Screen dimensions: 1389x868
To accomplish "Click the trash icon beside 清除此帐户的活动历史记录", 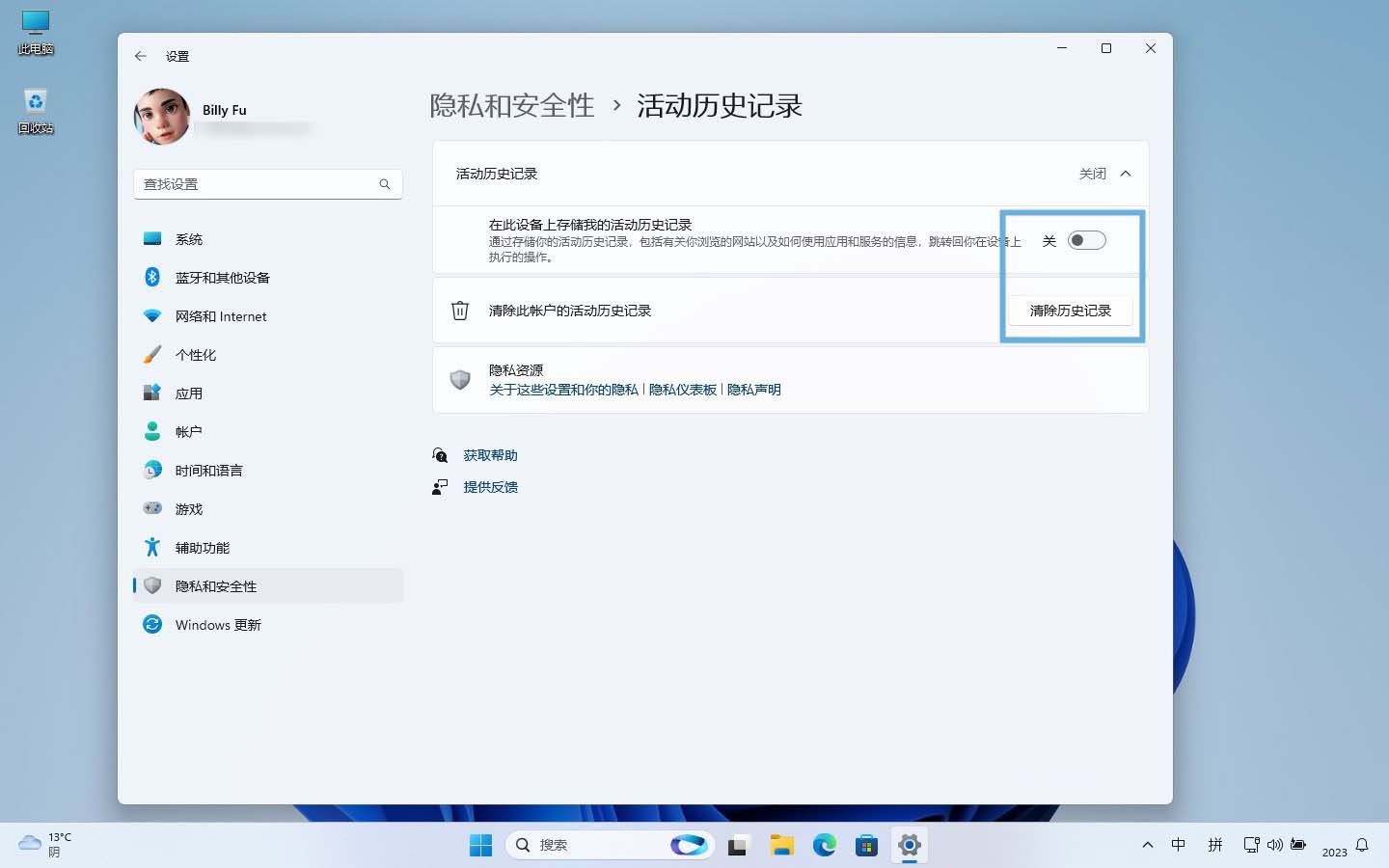I will [460, 310].
